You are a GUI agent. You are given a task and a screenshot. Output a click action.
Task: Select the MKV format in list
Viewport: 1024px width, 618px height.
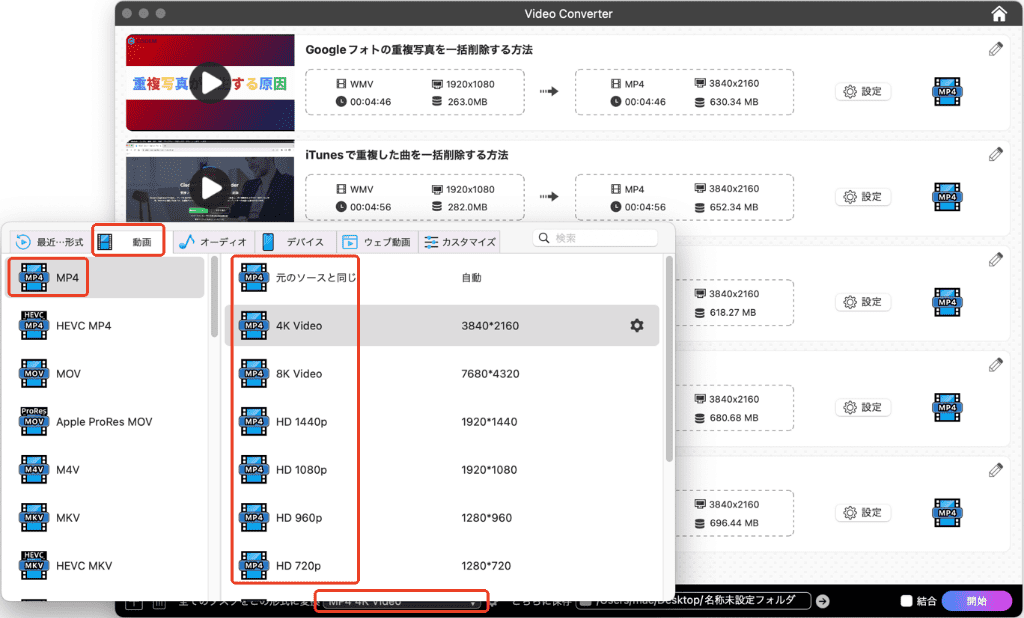pos(68,517)
